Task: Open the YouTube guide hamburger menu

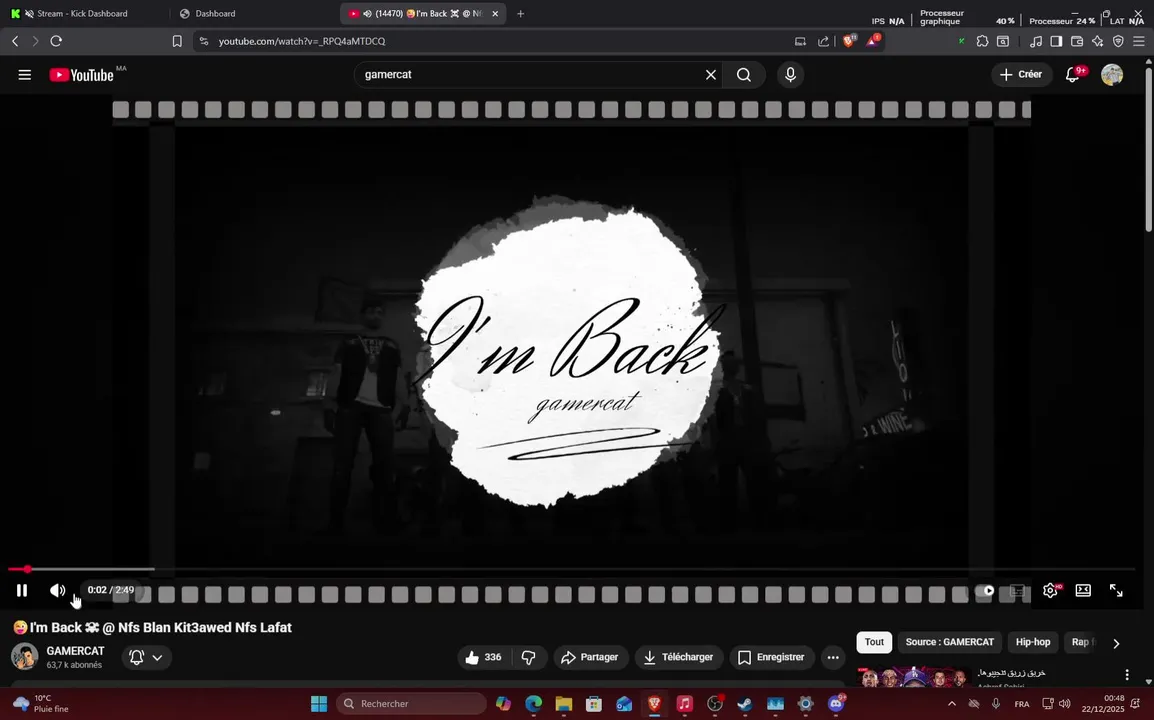Action: point(24,74)
